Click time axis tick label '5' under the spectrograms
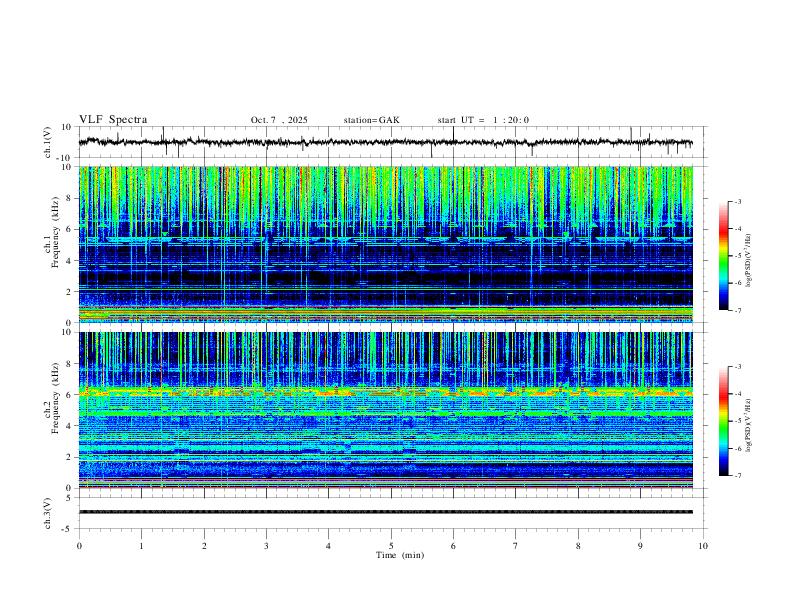 (x=391, y=546)
